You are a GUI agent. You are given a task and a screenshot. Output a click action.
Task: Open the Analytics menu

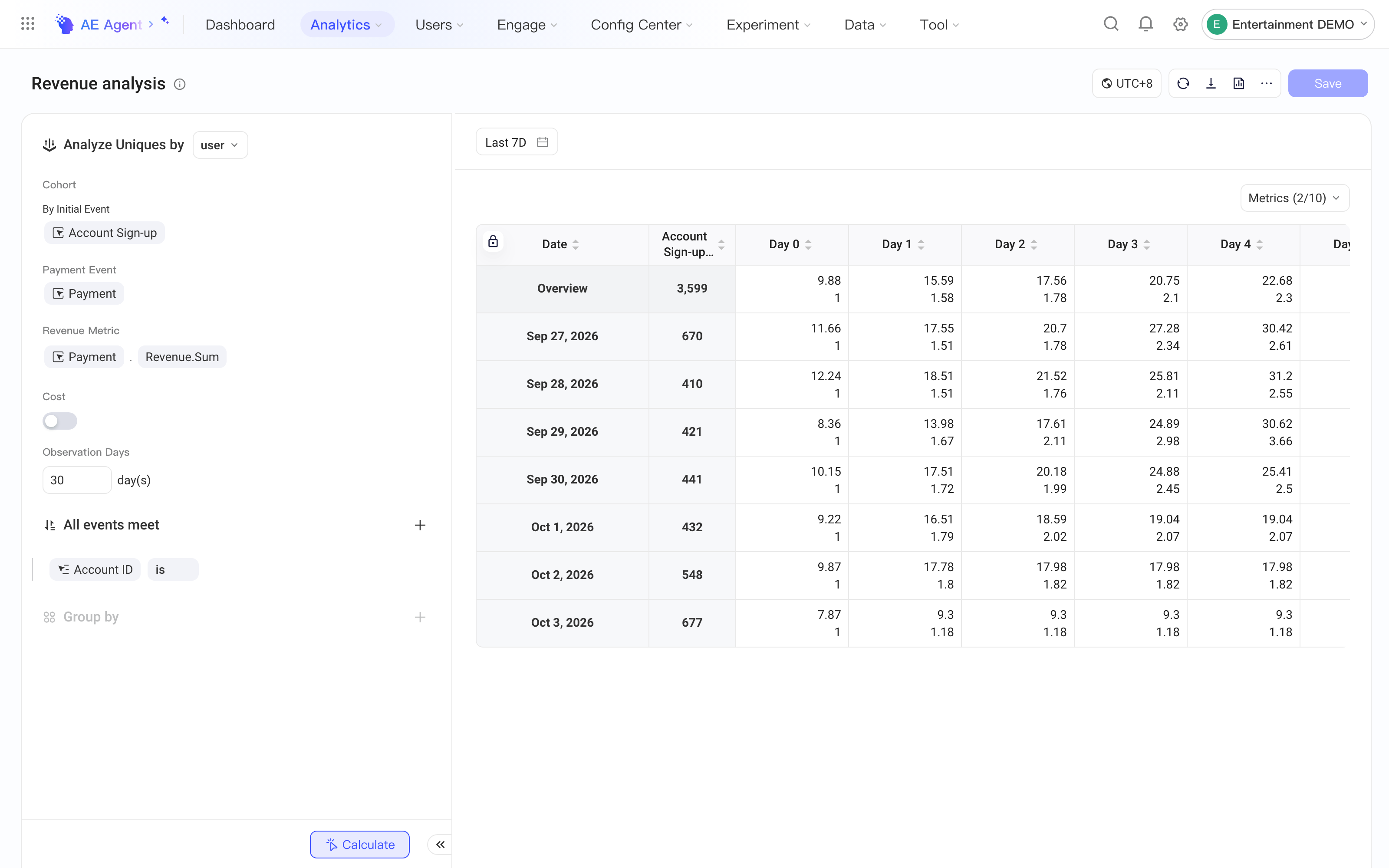[347, 25]
